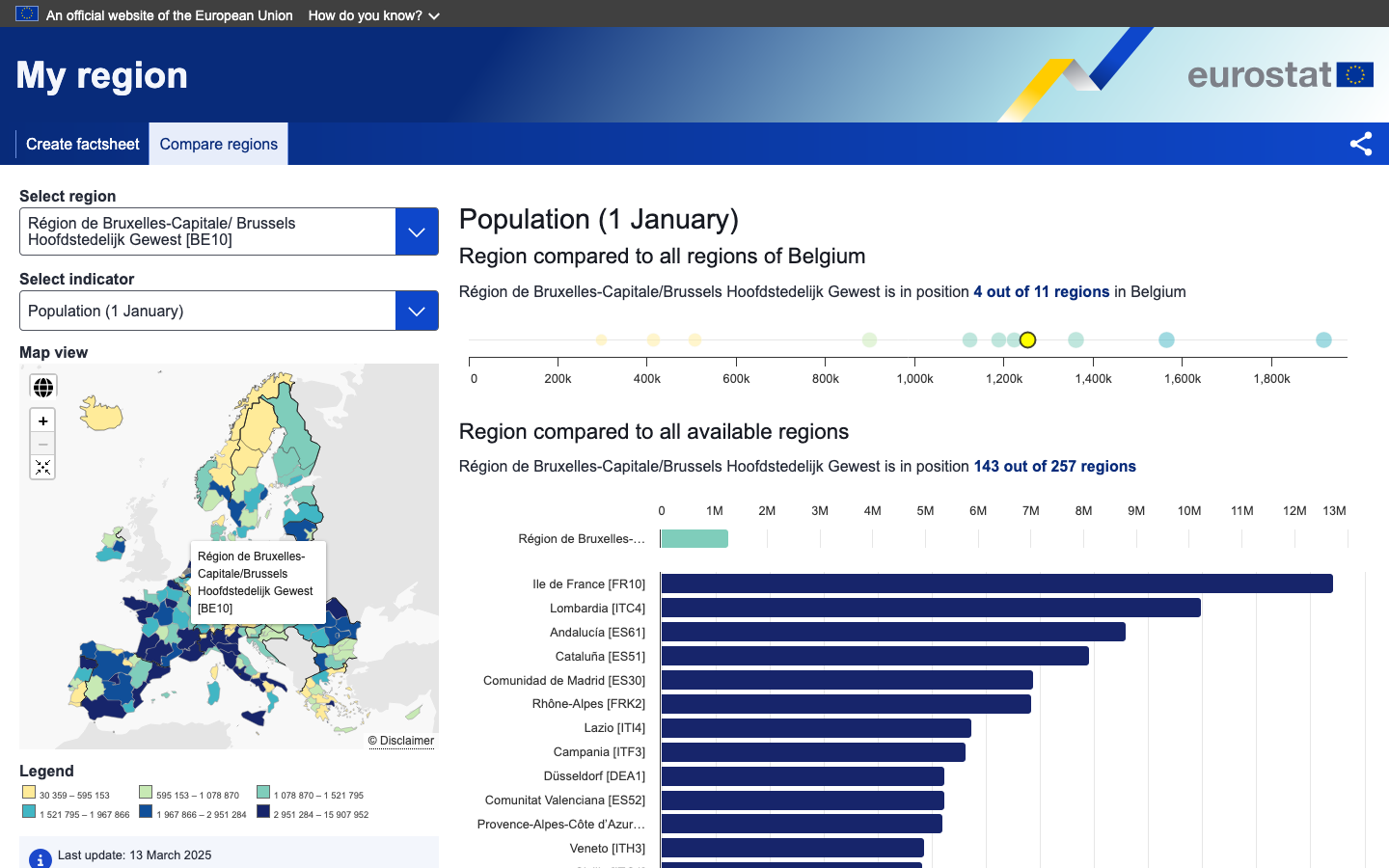1389x868 pixels.
Task: Click the Rhône-Alpes [FRK2] label
Action: 588,704
